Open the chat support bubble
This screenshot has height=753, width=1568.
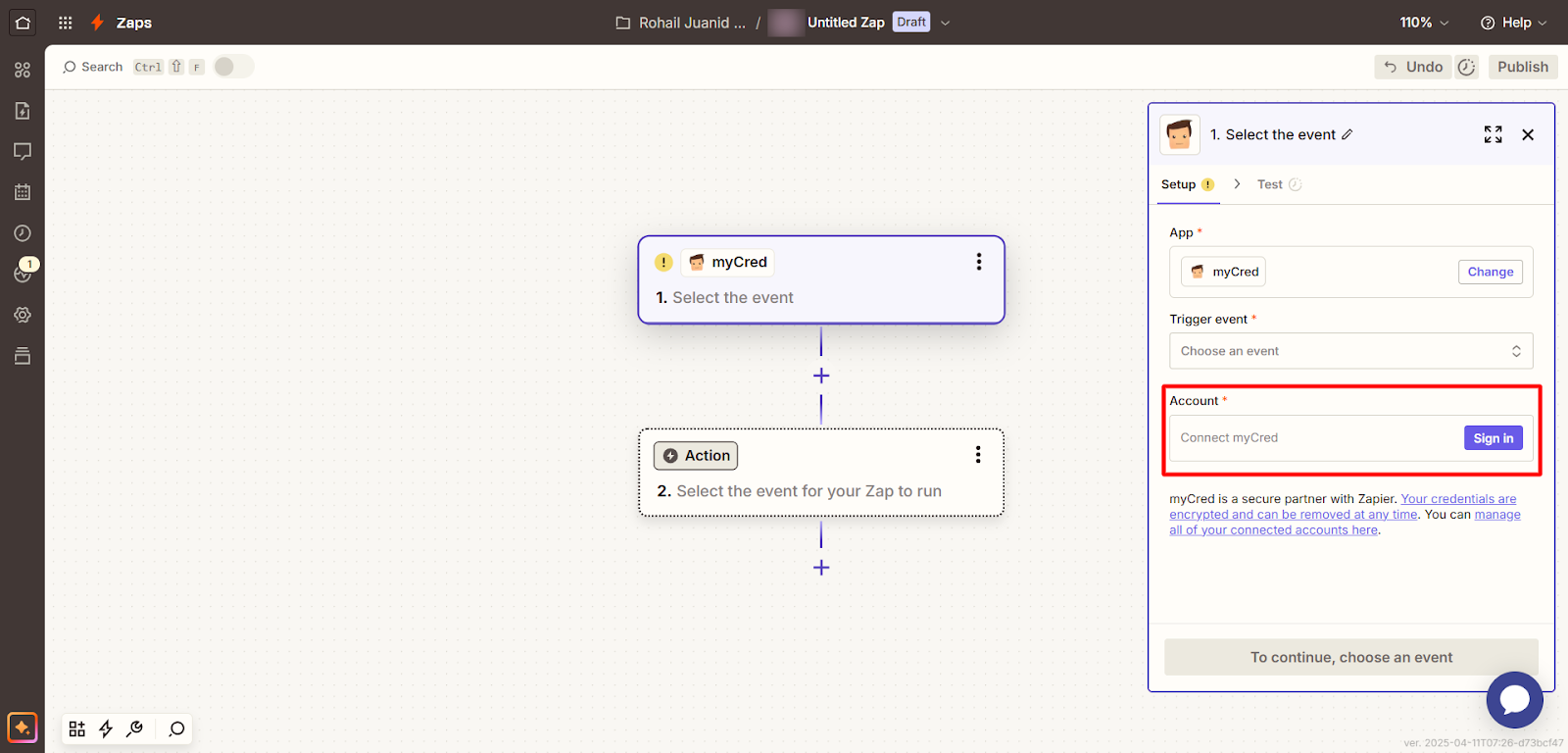(x=1514, y=699)
